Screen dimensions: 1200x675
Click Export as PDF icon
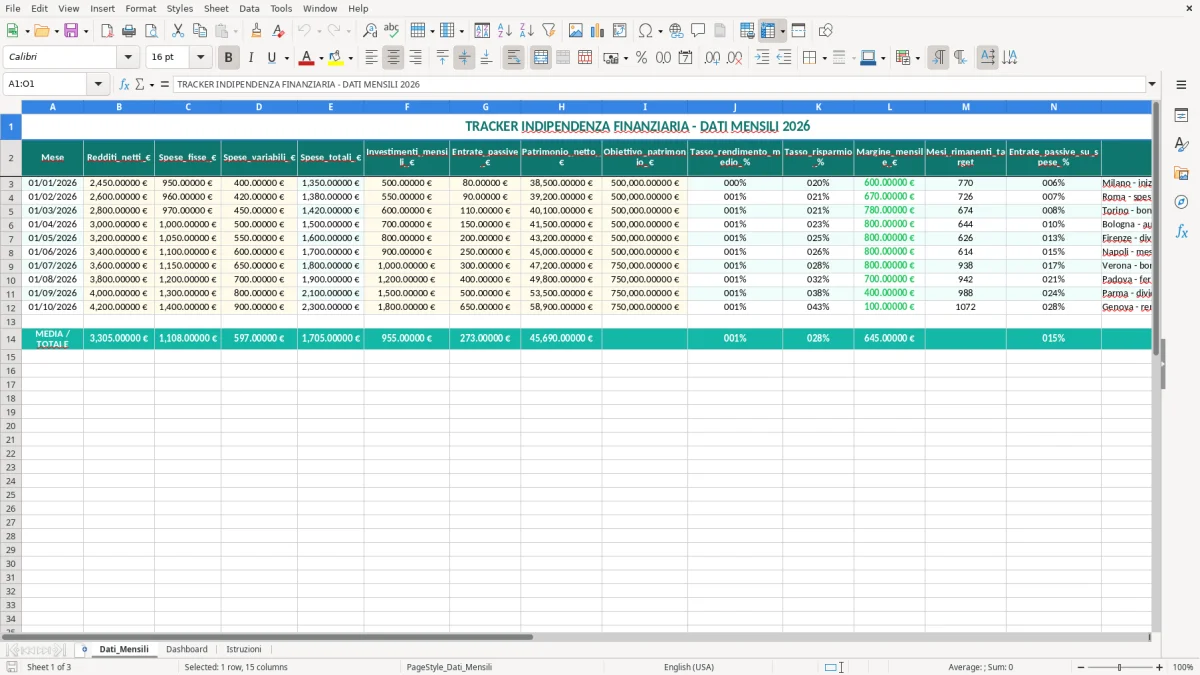point(107,31)
